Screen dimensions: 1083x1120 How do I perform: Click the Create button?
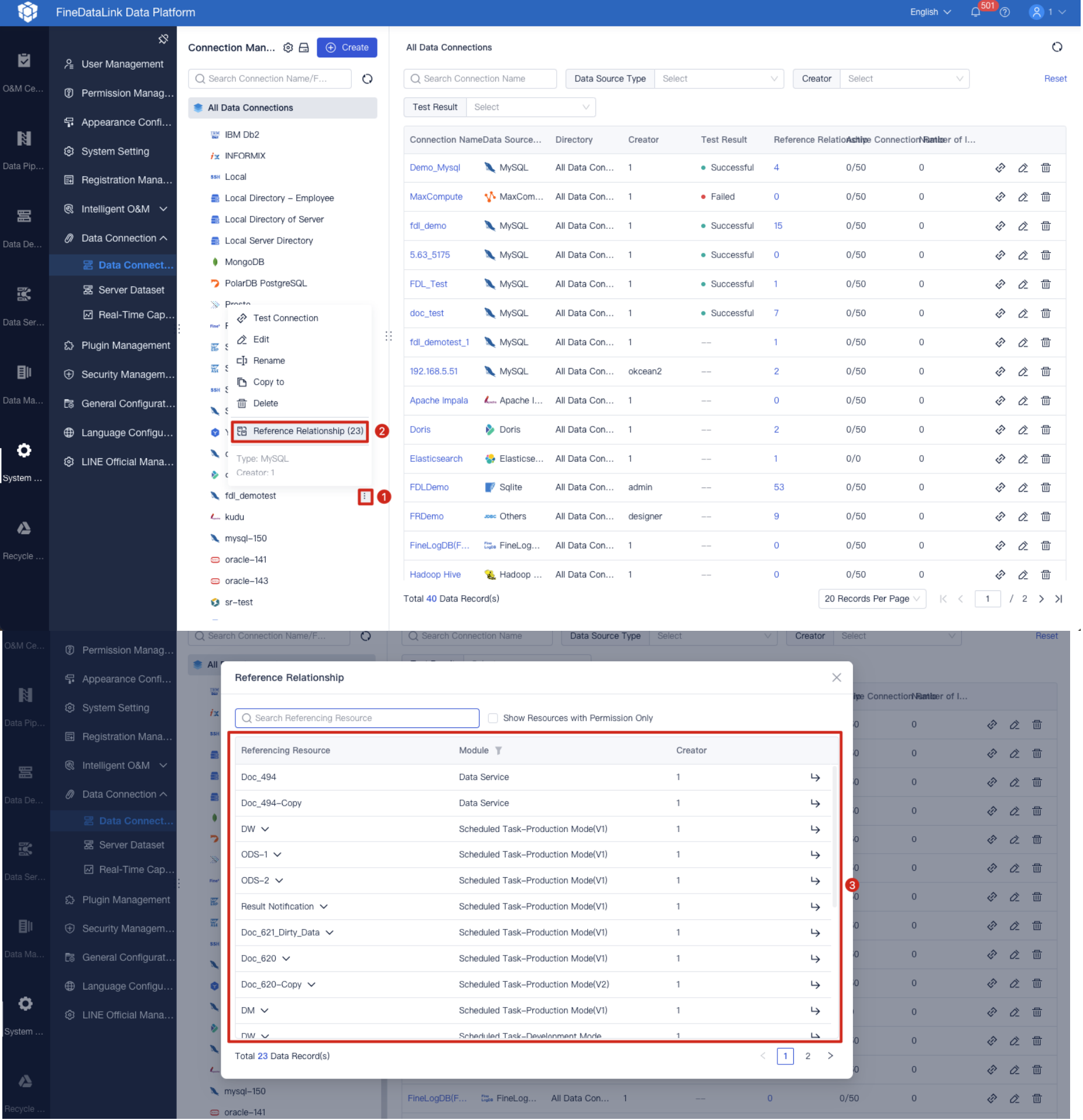(x=347, y=47)
